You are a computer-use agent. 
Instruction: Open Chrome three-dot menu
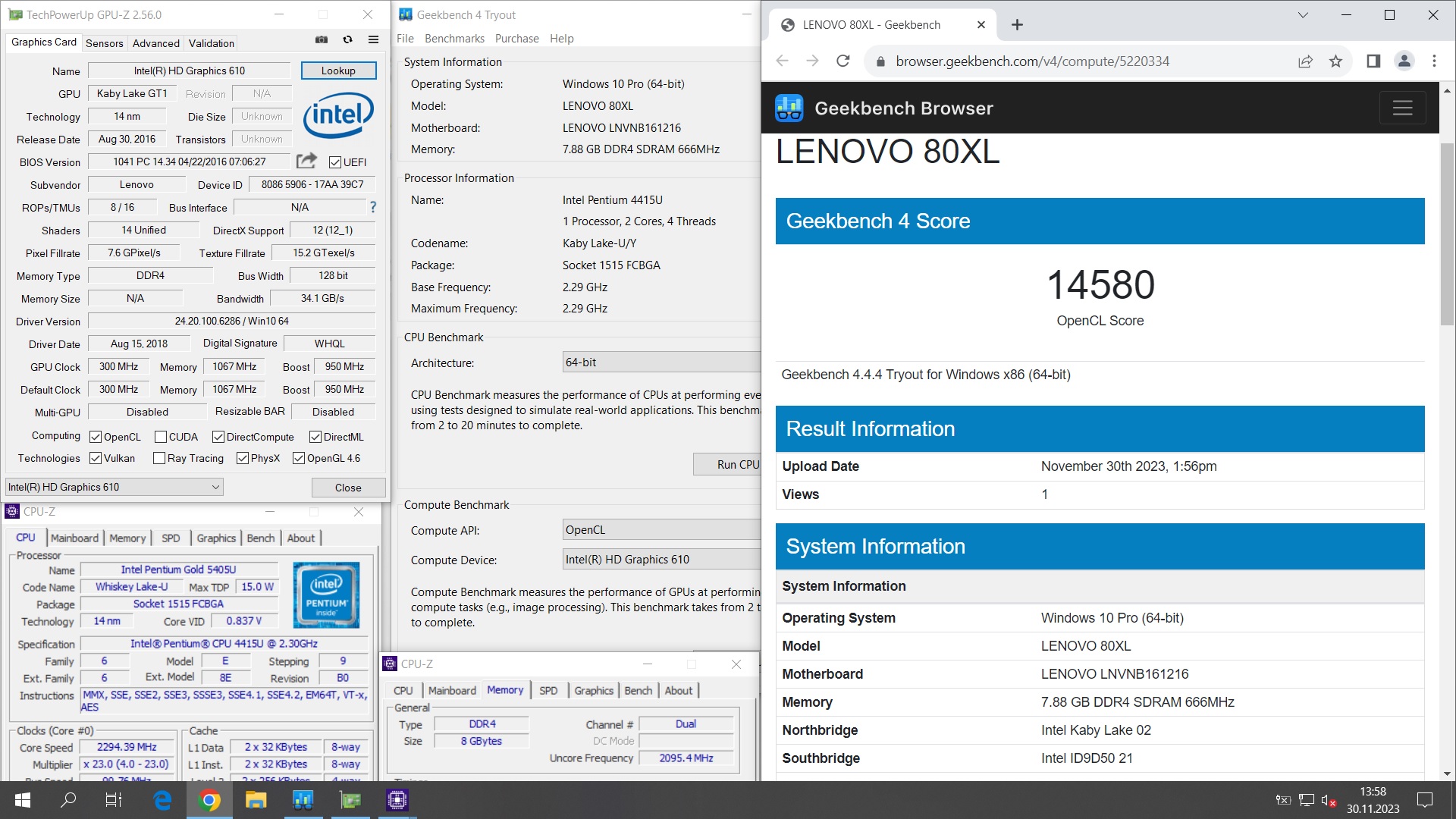tap(1434, 61)
